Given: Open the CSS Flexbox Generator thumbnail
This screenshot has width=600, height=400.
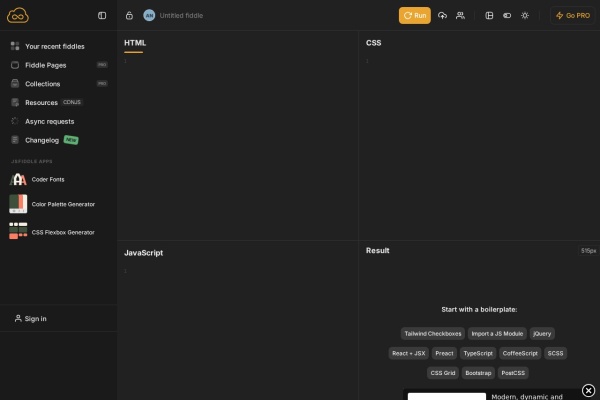Looking at the screenshot, I should pos(18,231).
